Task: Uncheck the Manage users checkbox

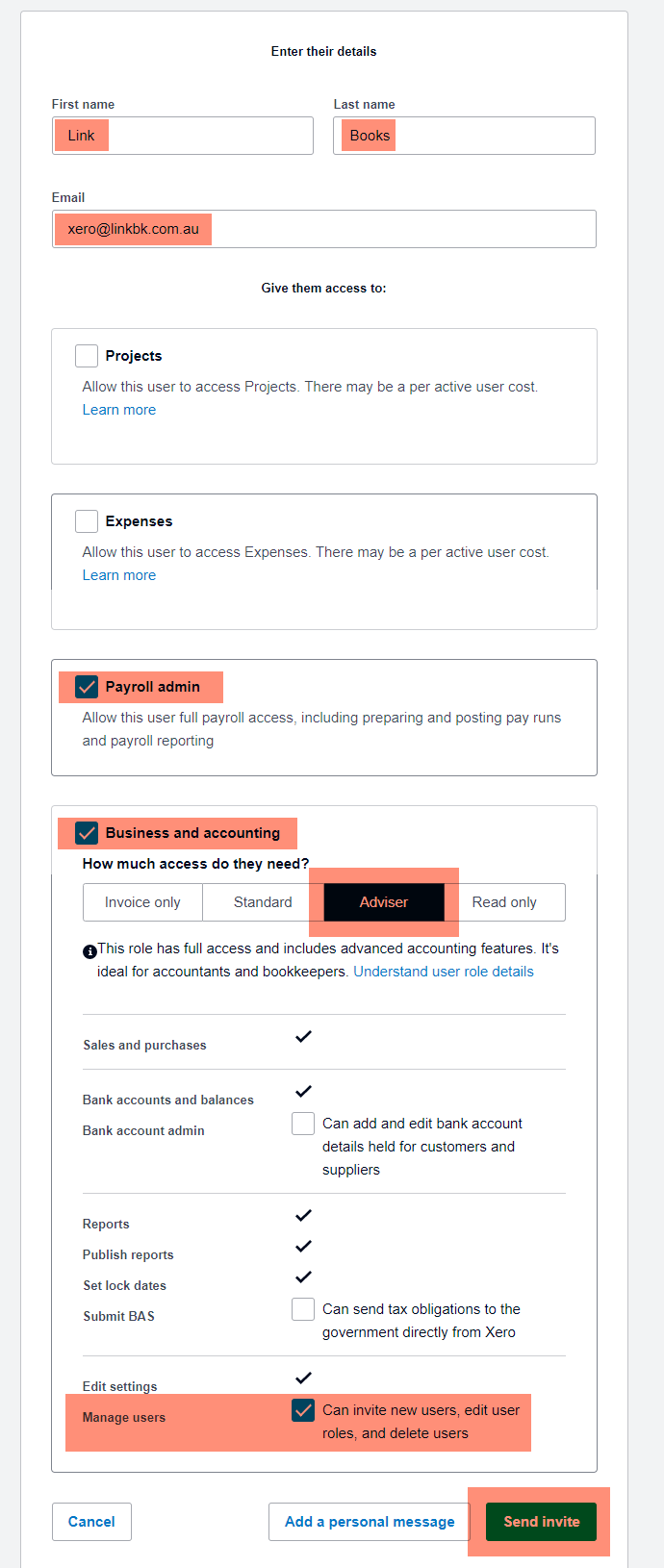Action: coord(303,1410)
